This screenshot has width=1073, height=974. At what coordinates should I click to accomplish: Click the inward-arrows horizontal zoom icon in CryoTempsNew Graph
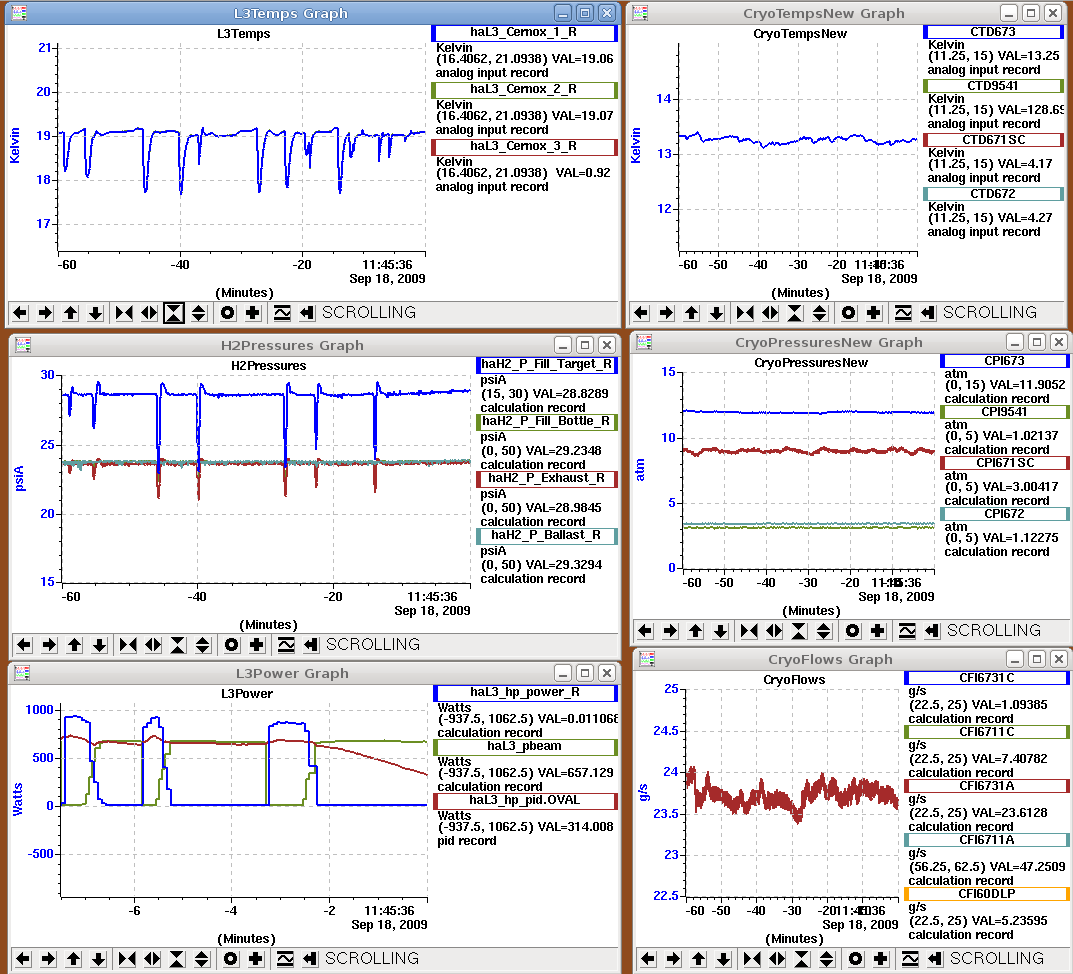[x=745, y=313]
